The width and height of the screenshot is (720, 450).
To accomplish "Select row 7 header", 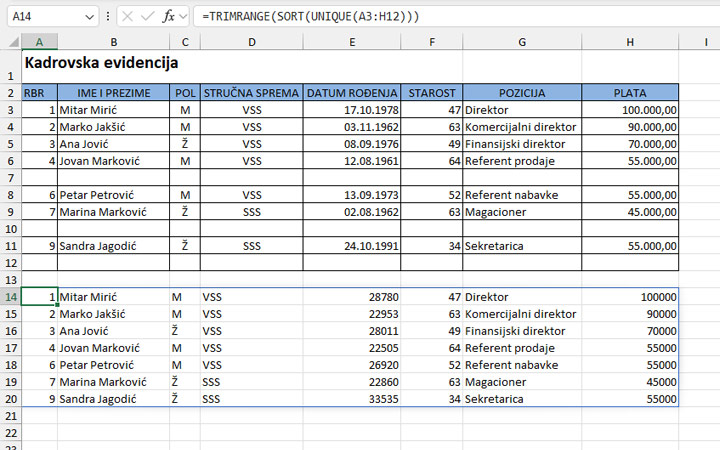I will pyautogui.click(x=10, y=178).
